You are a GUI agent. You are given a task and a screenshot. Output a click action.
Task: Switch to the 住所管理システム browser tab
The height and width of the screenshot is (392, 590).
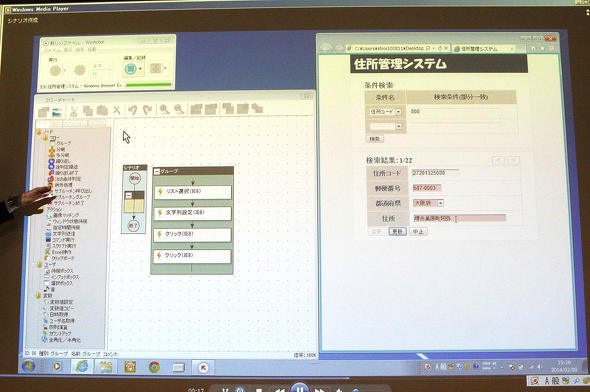click(483, 49)
